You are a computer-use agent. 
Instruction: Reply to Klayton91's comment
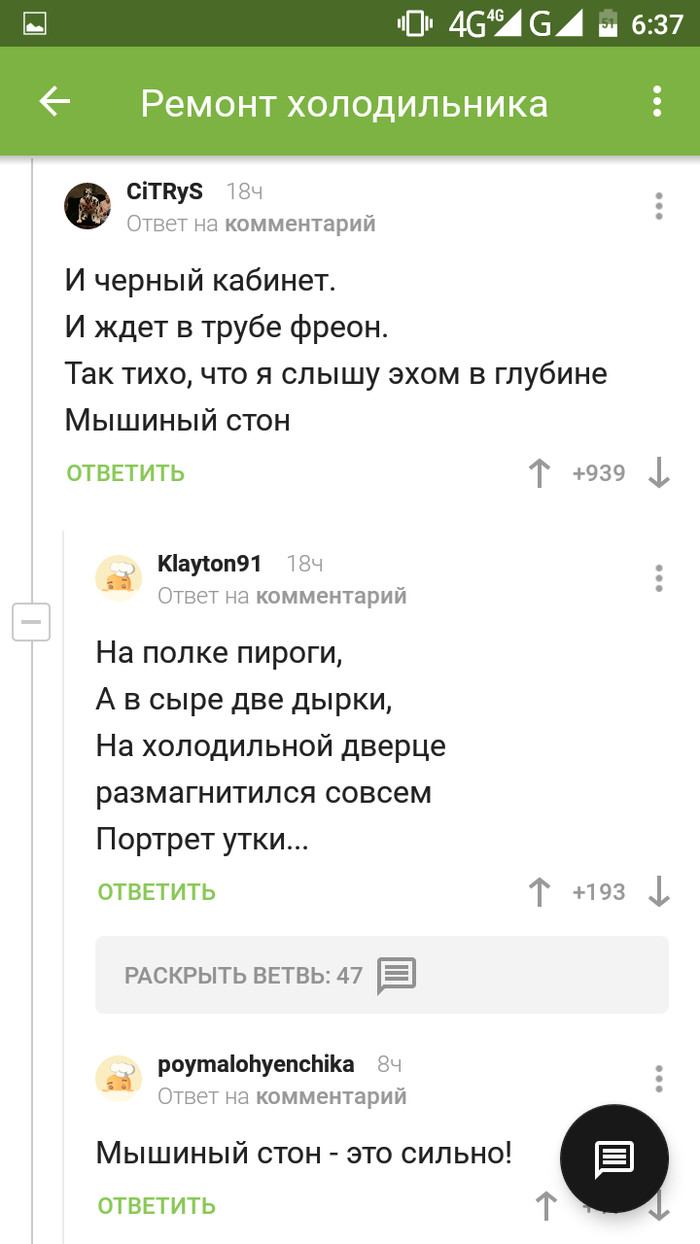[x=157, y=891]
